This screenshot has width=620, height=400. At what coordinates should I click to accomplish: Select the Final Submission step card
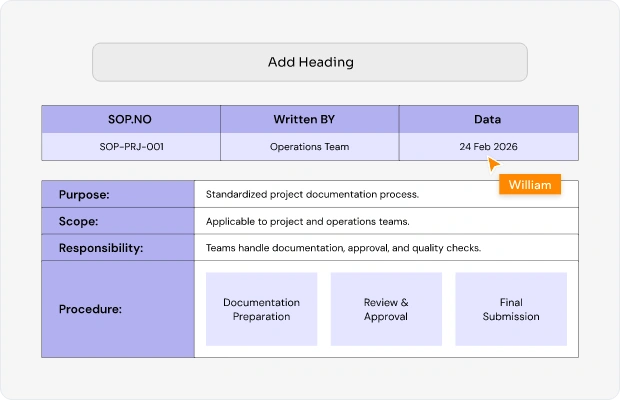511,309
